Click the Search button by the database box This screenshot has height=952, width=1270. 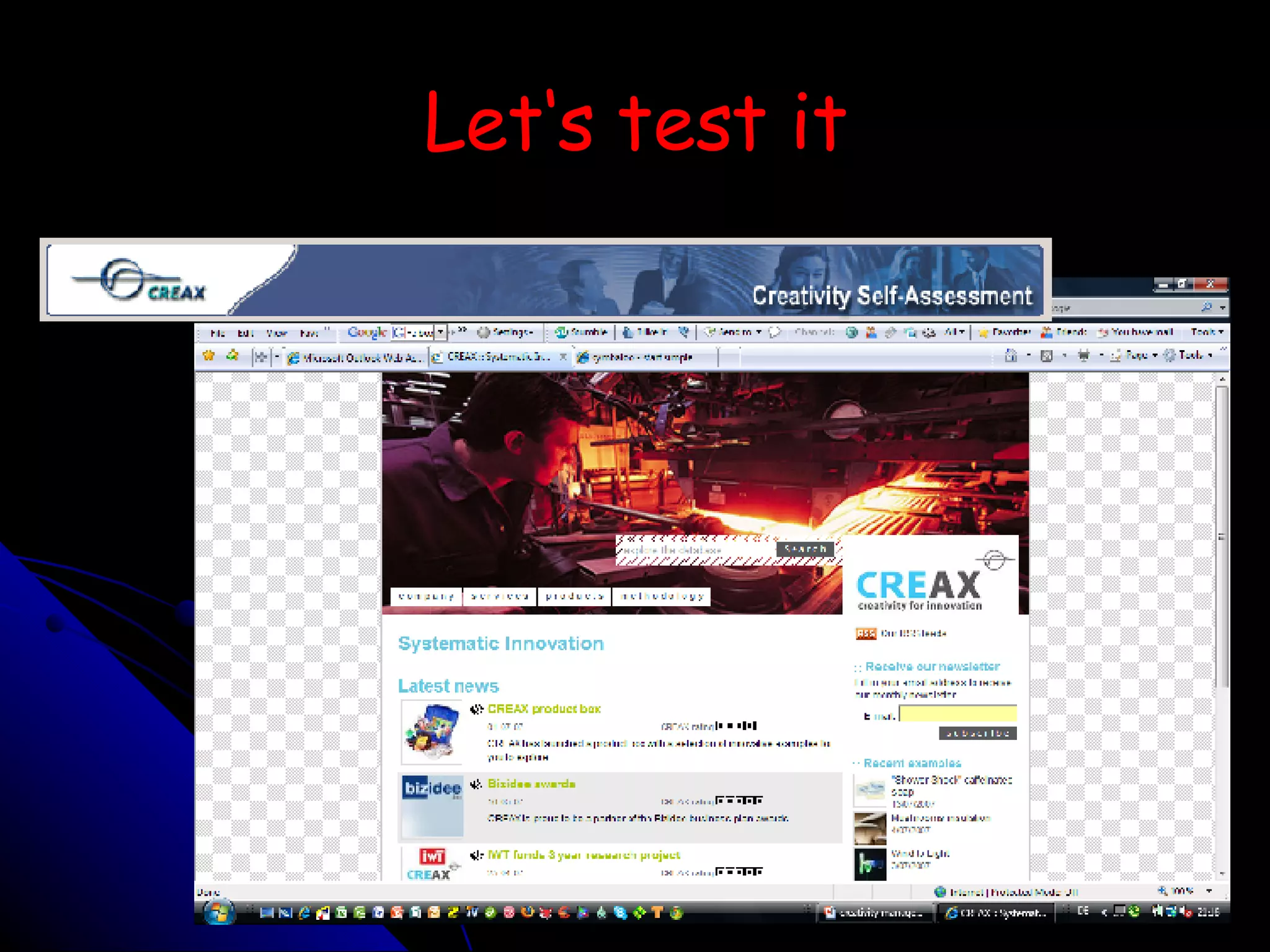[805, 549]
